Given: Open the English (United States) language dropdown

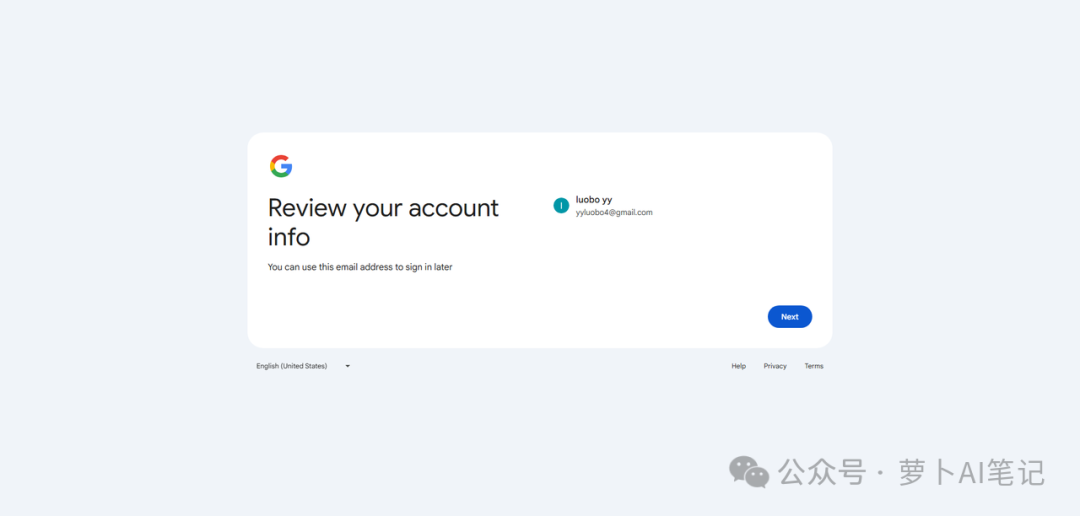Looking at the screenshot, I should click(x=303, y=366).
